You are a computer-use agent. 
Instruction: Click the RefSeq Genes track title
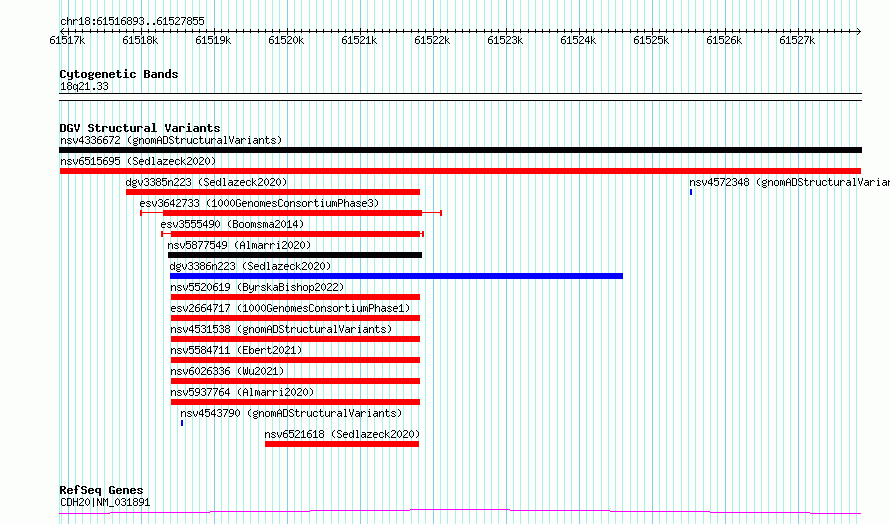tap(101, 491)
